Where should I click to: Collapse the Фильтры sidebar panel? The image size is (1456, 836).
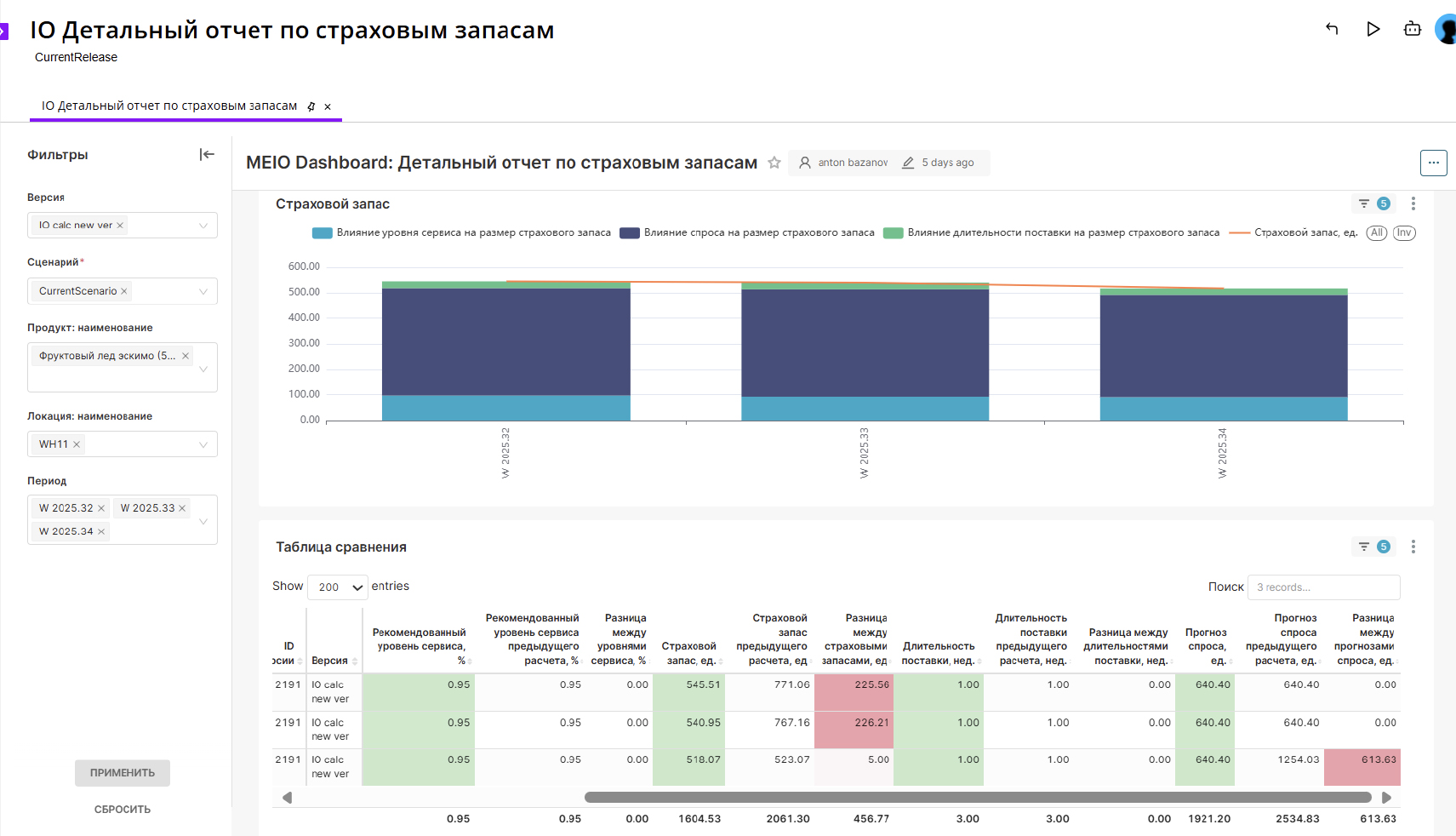(x=207, y=154)
